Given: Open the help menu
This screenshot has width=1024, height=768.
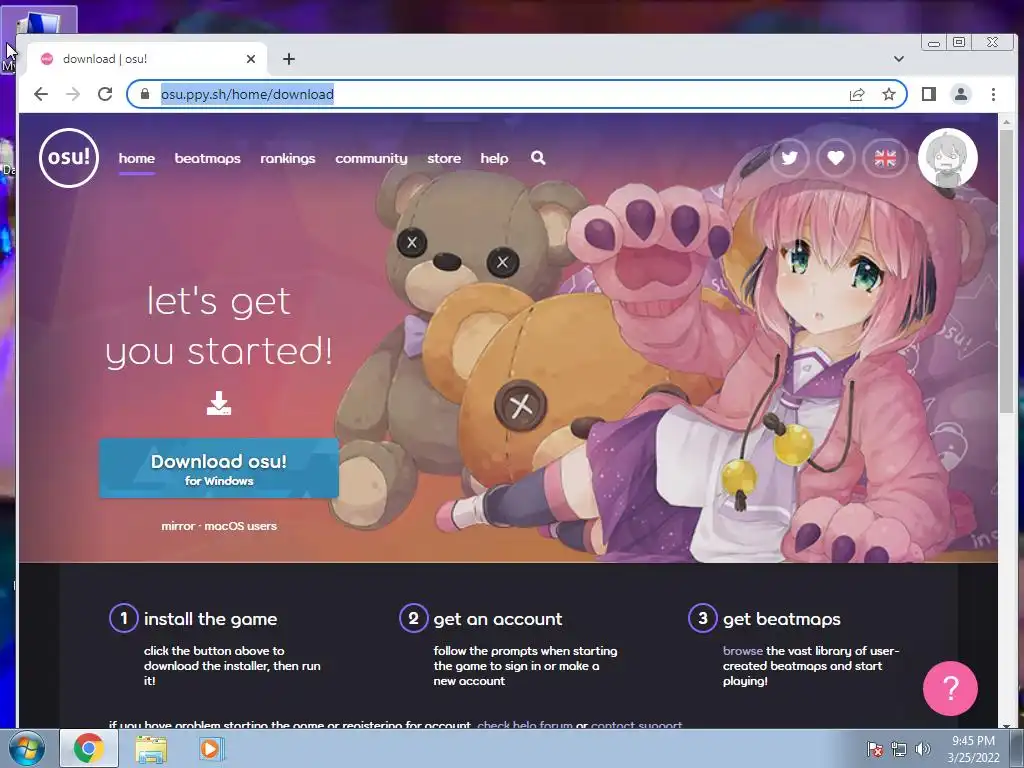Looking at the screenshot, I should click(x=494, y=158).
